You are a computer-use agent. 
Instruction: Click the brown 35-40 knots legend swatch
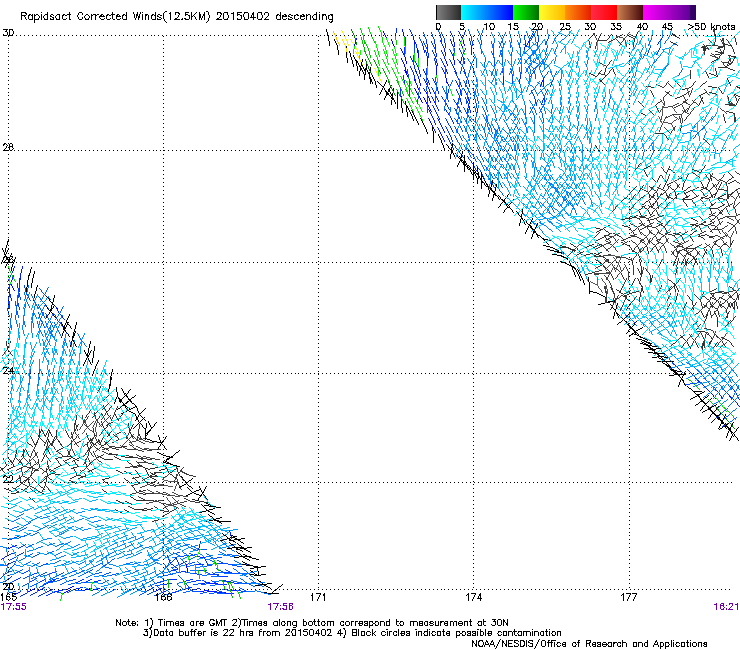(x=630, y=12)
